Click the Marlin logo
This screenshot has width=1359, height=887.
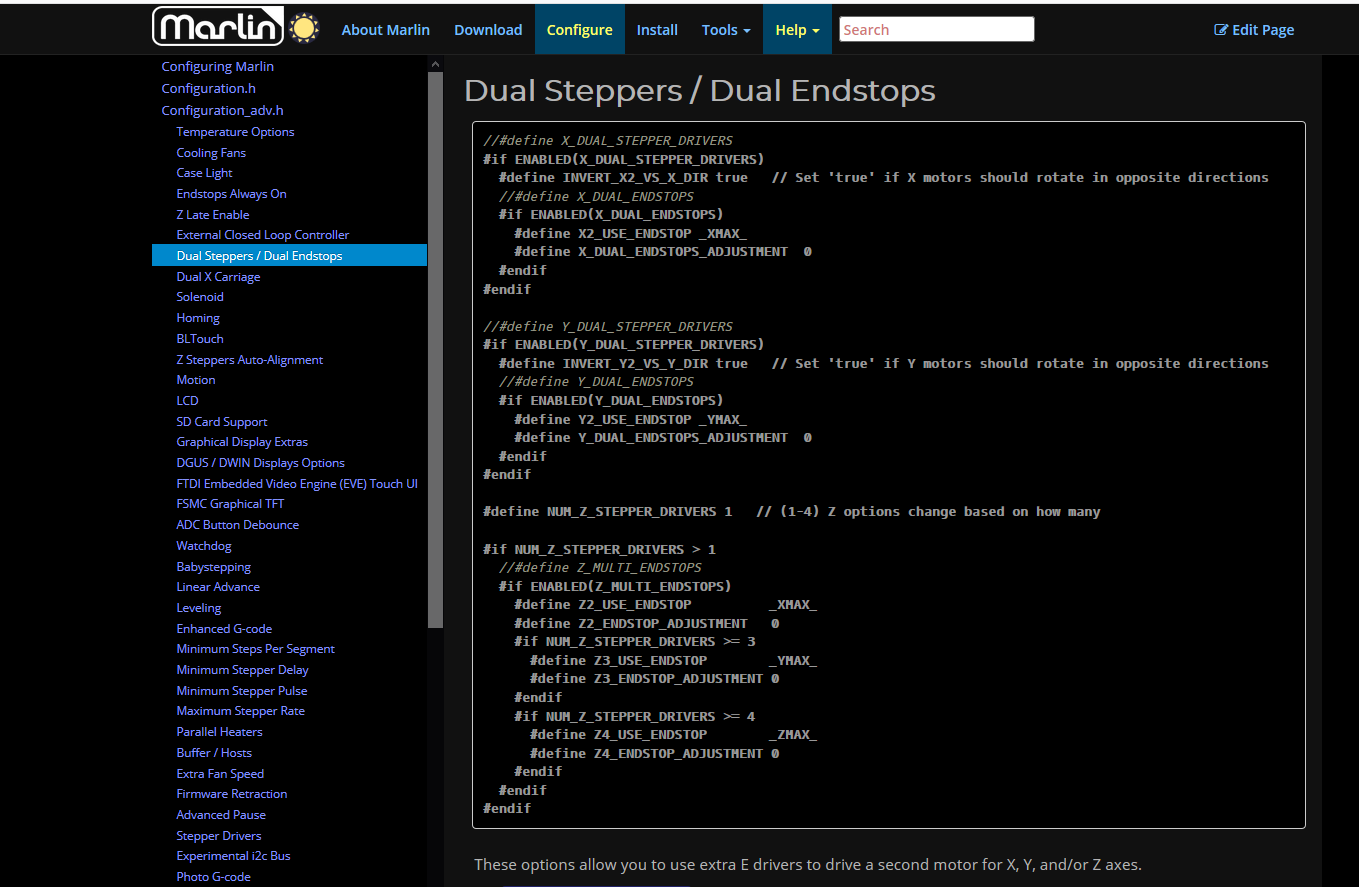pyautogui.click(x=218, y=28)
